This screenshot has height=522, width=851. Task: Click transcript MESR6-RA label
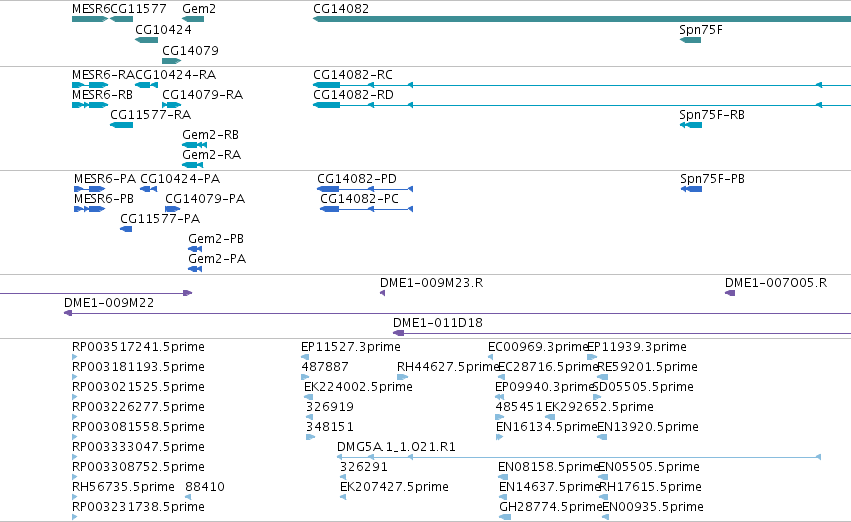[103, 74]
